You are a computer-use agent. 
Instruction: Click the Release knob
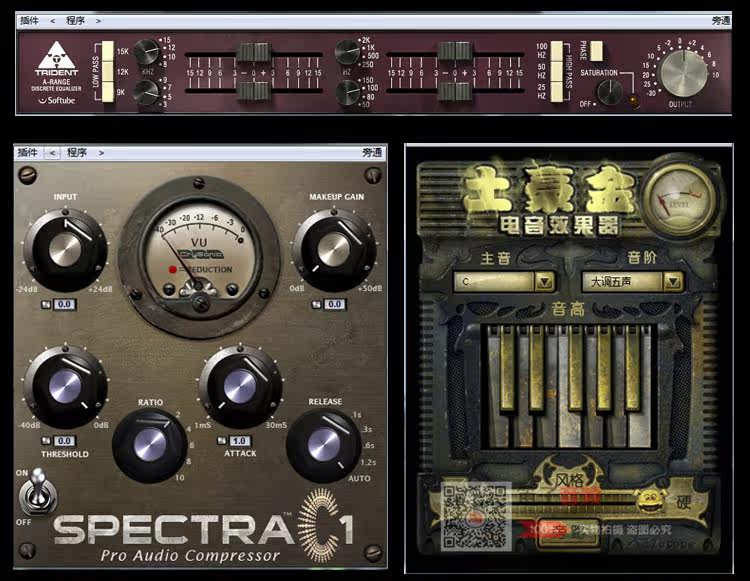(324, 445)
